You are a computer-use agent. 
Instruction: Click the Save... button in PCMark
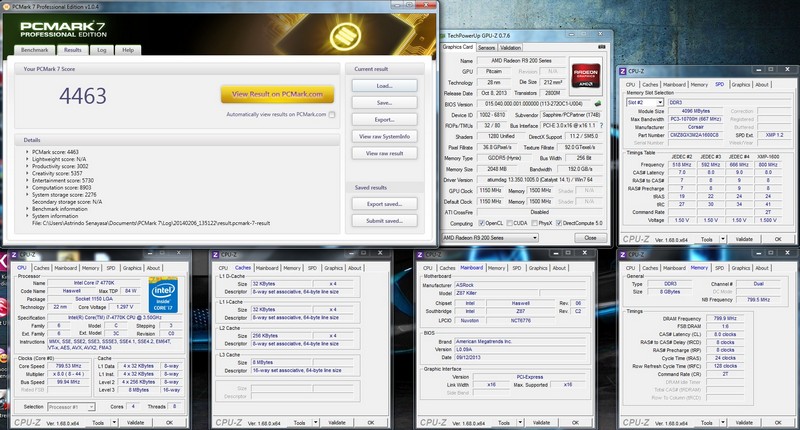[385, 103]
